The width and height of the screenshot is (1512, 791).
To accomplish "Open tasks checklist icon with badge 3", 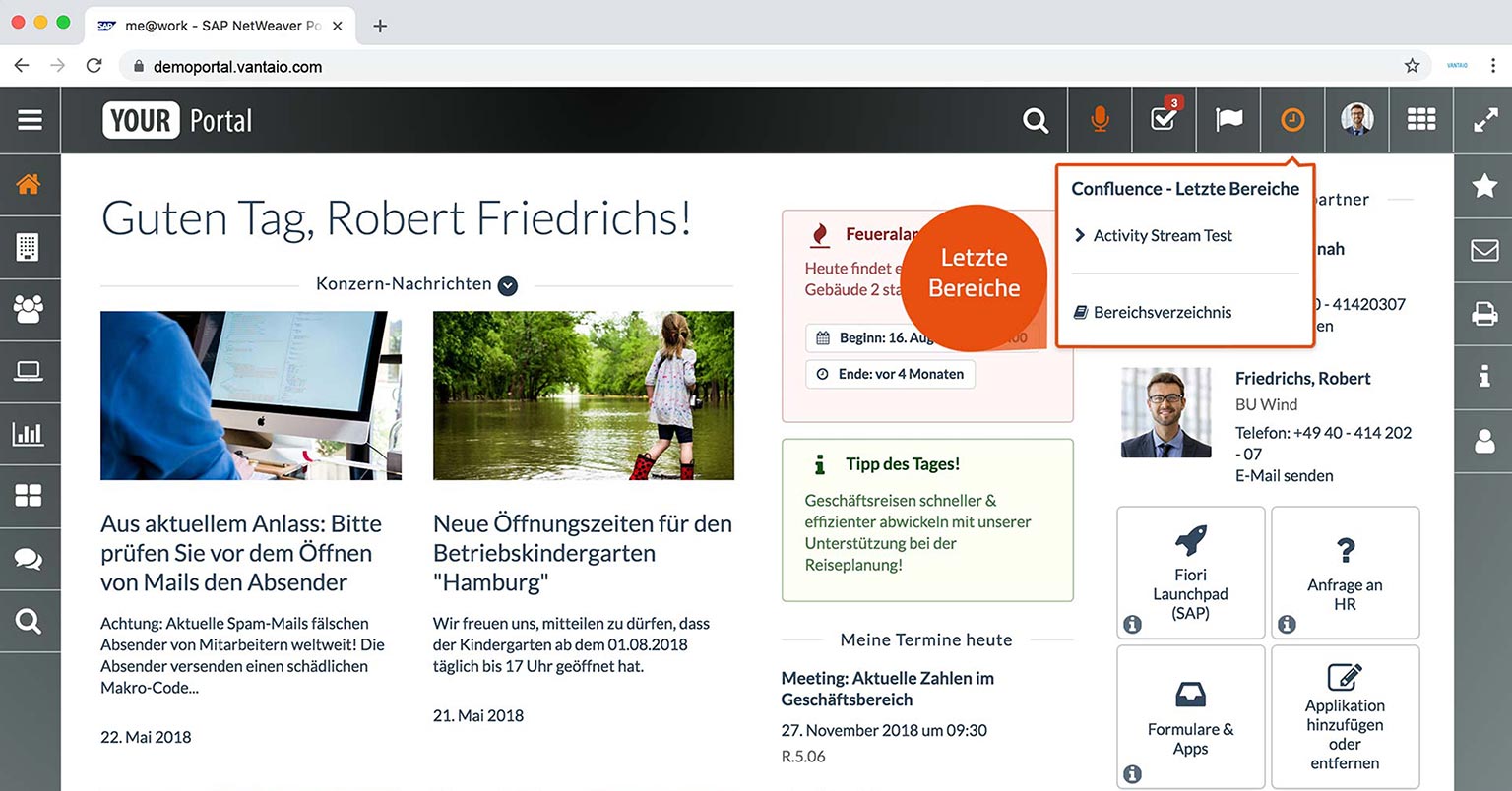I will click(1165, 119).
